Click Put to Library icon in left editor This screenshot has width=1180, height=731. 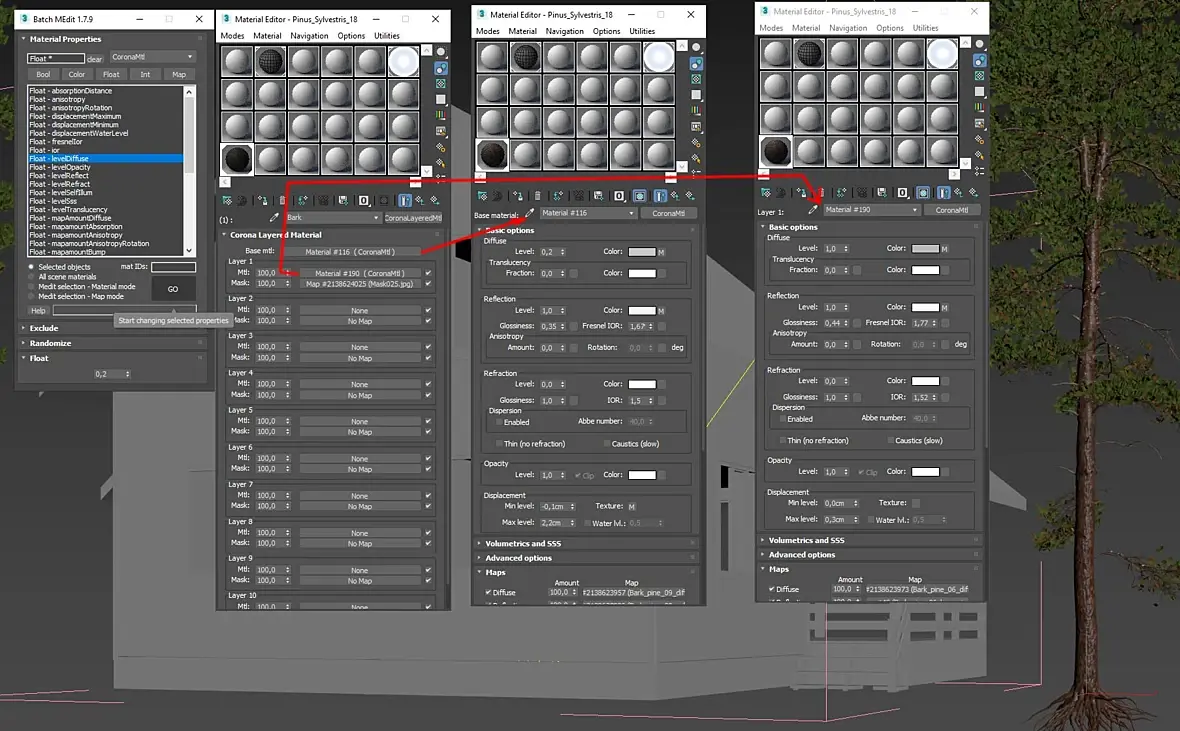(343, 200)
